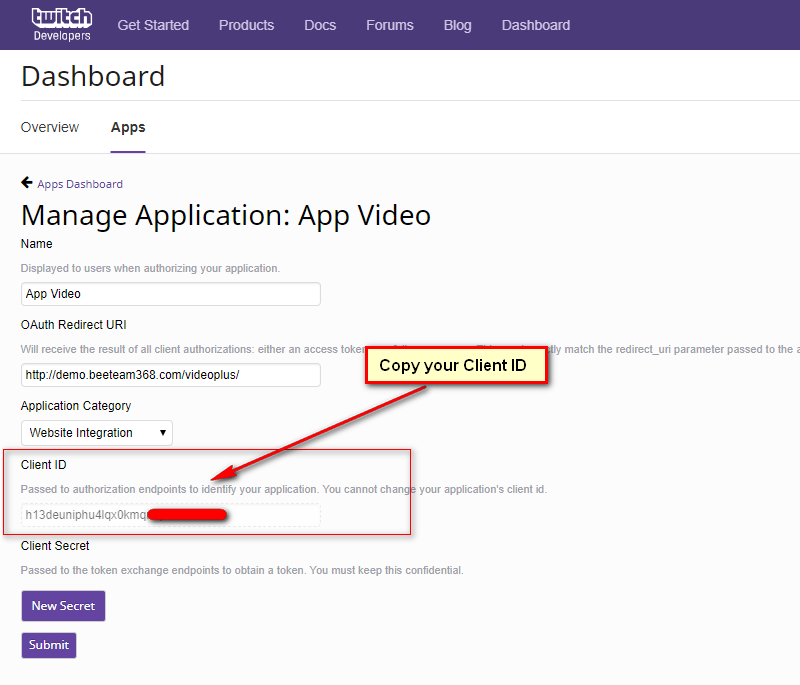
Task: Focus the OAuth Redirect URI input field
Action: point(170,375)
